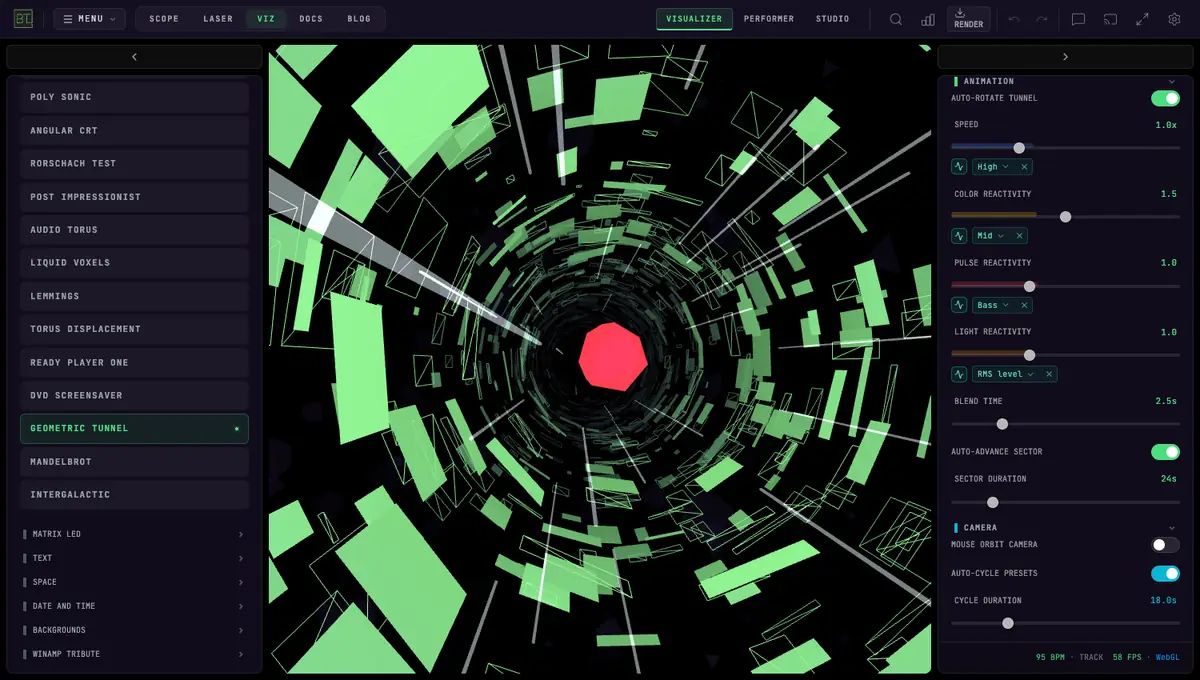Select the Viz tab
Image resolution: width=1200 pixels, height=680 pixels.
(x=266, y=19)
